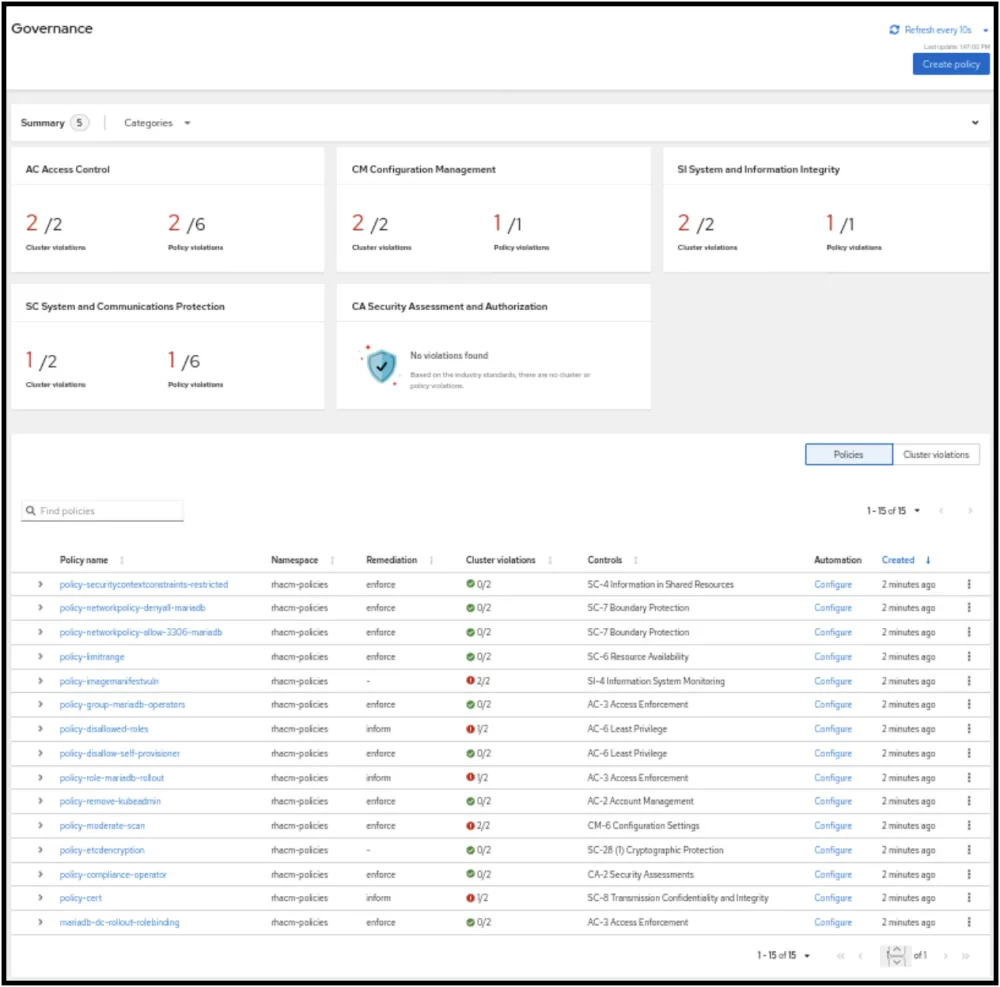Open kebab menu for policy-limitrange row
1000x987 pixels.
(968, 657)
